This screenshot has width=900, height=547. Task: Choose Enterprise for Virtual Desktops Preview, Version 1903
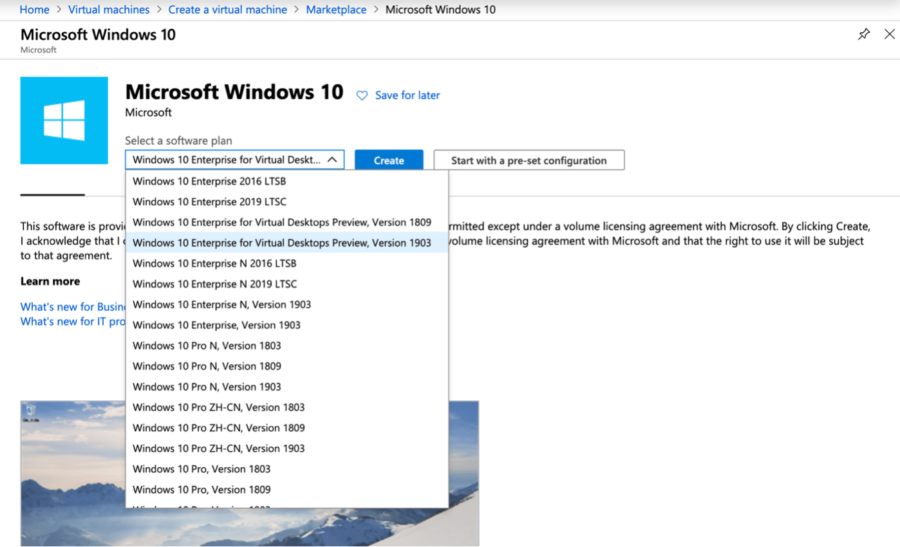coord(287,243)
